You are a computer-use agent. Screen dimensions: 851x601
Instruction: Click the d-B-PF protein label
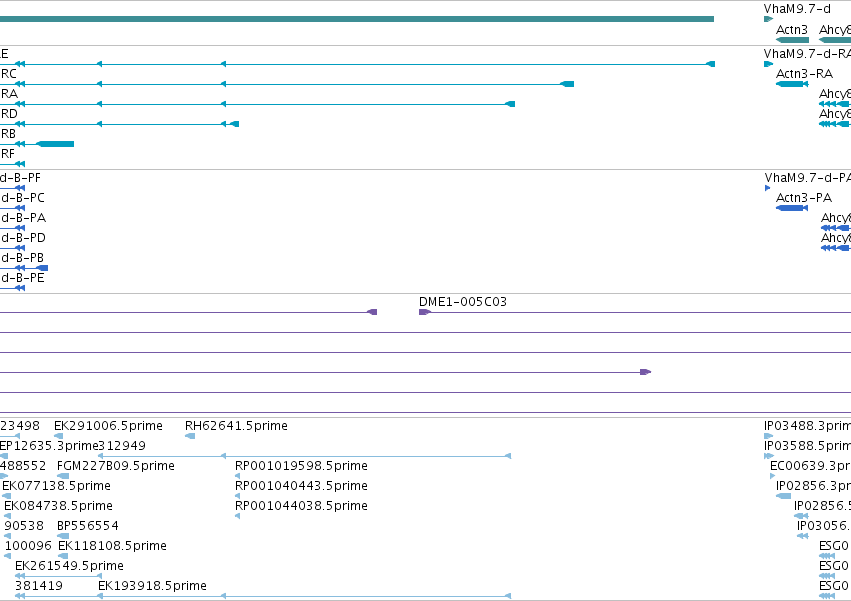(x=20, y=178)
